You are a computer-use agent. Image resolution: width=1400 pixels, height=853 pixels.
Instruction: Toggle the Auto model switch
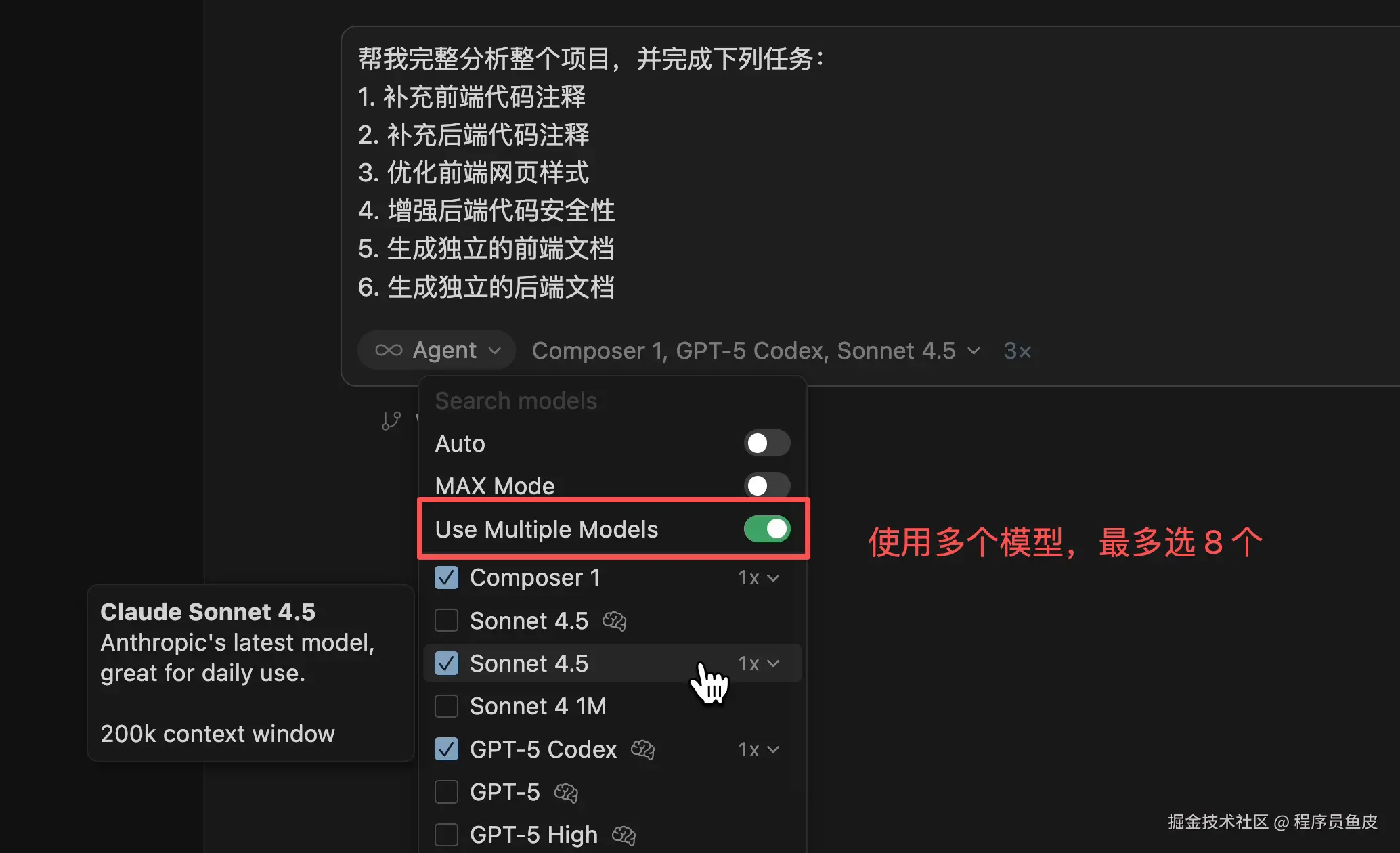pyautogui.click(x=766, y=443)
